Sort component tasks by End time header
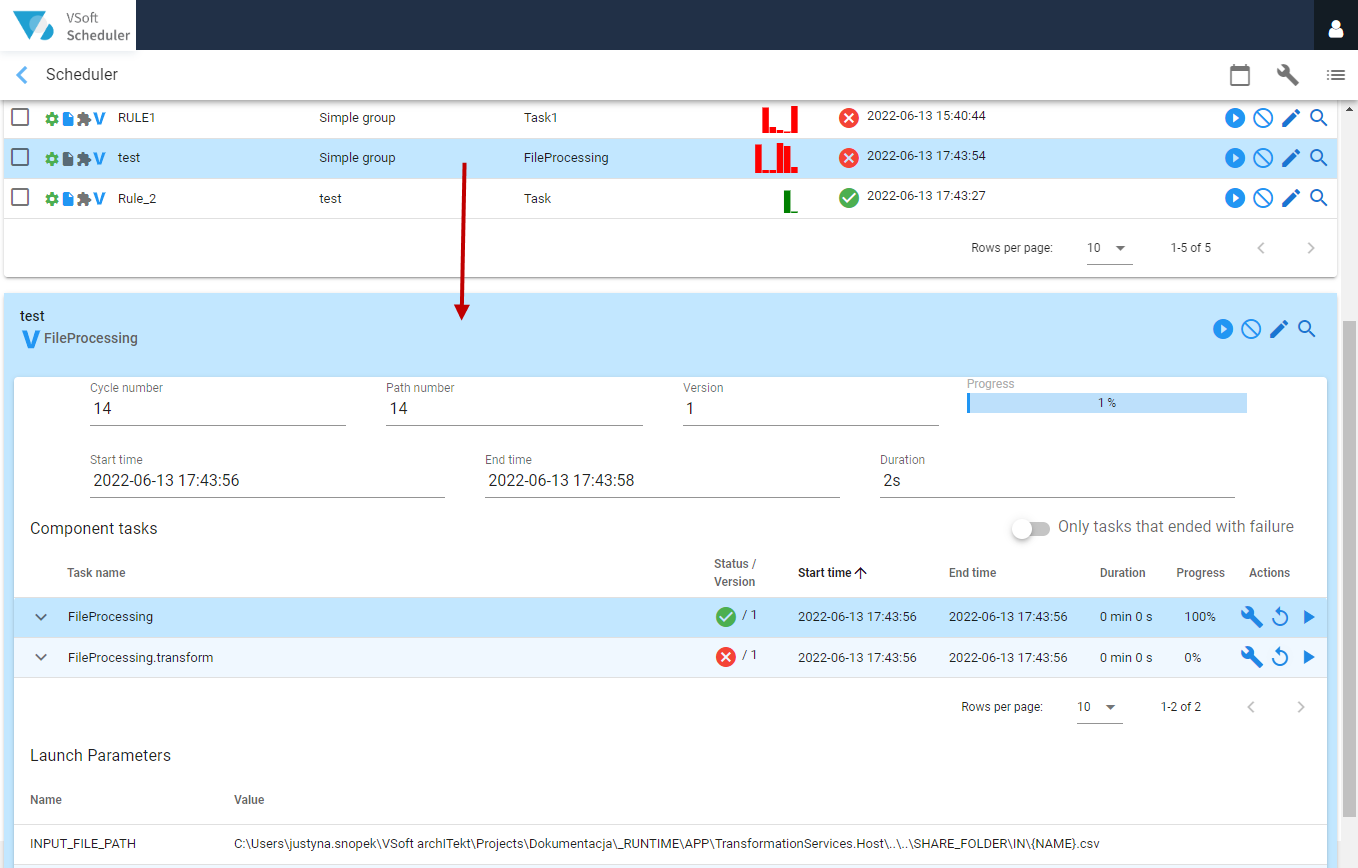Viewport: 1358px width, 868px height. pyautogui.click(x=972, y=573)
